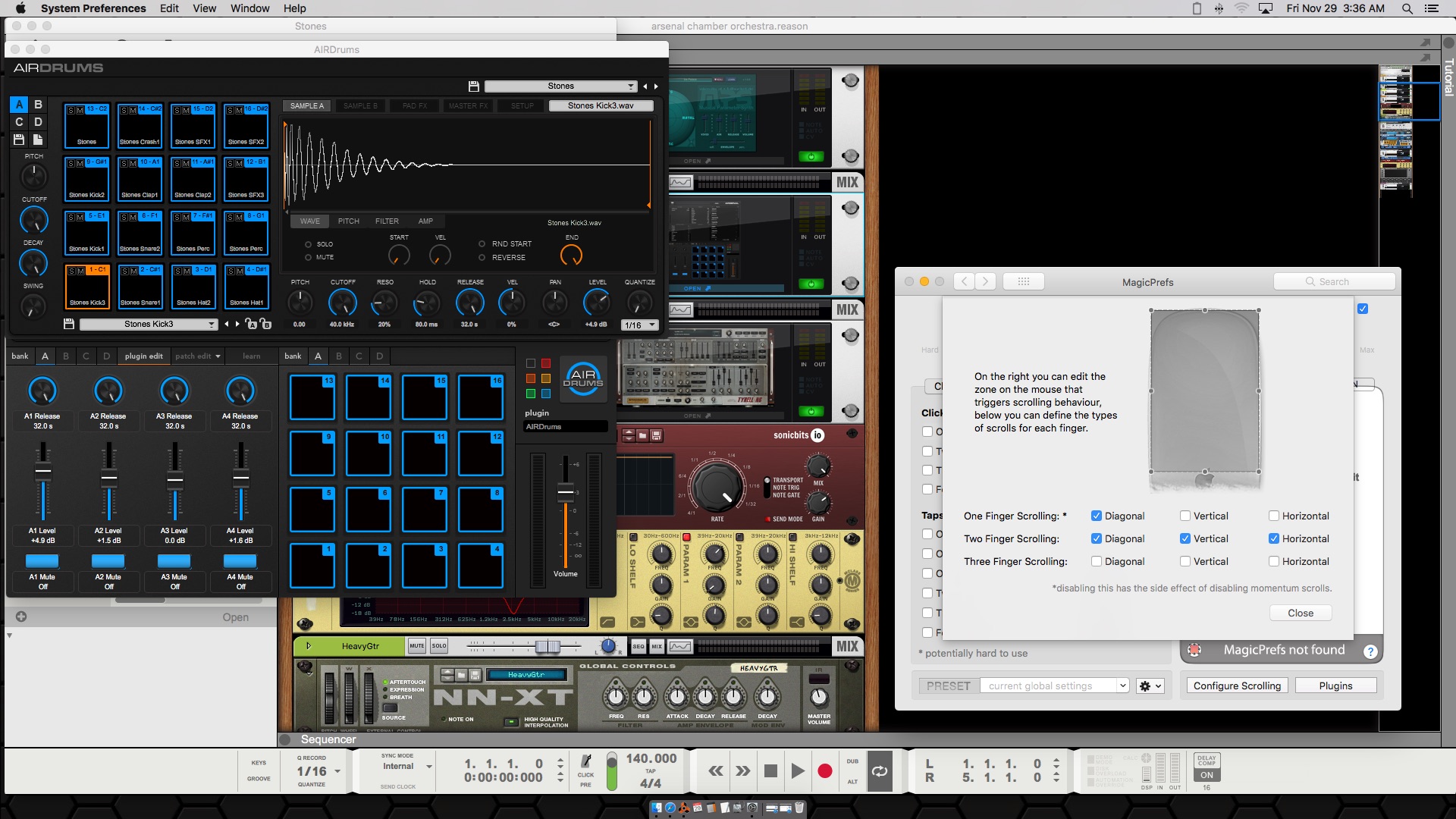Click the Plugins button in MagicPrefs
1456x819 pixels.
click(x=1335, y=686)
